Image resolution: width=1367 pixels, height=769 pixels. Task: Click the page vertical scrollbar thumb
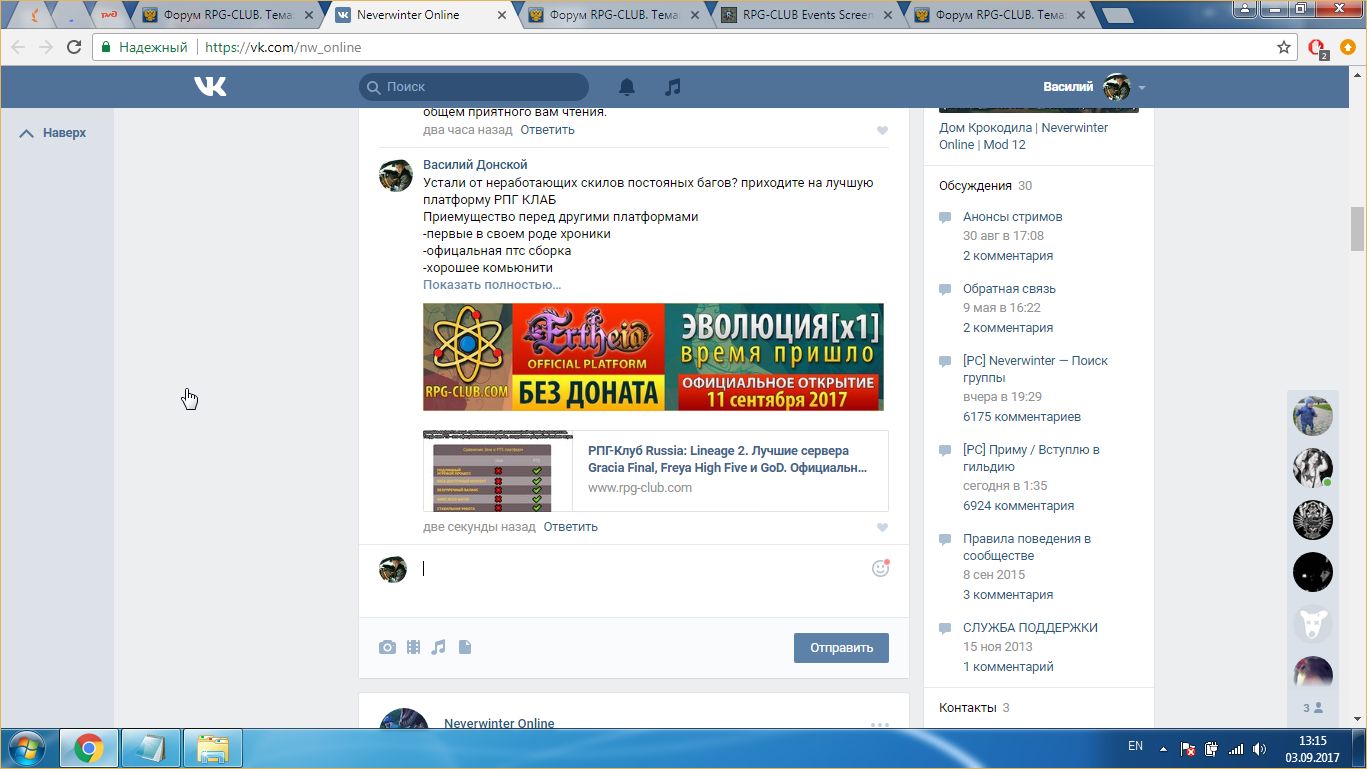(x=1357, y=229)
